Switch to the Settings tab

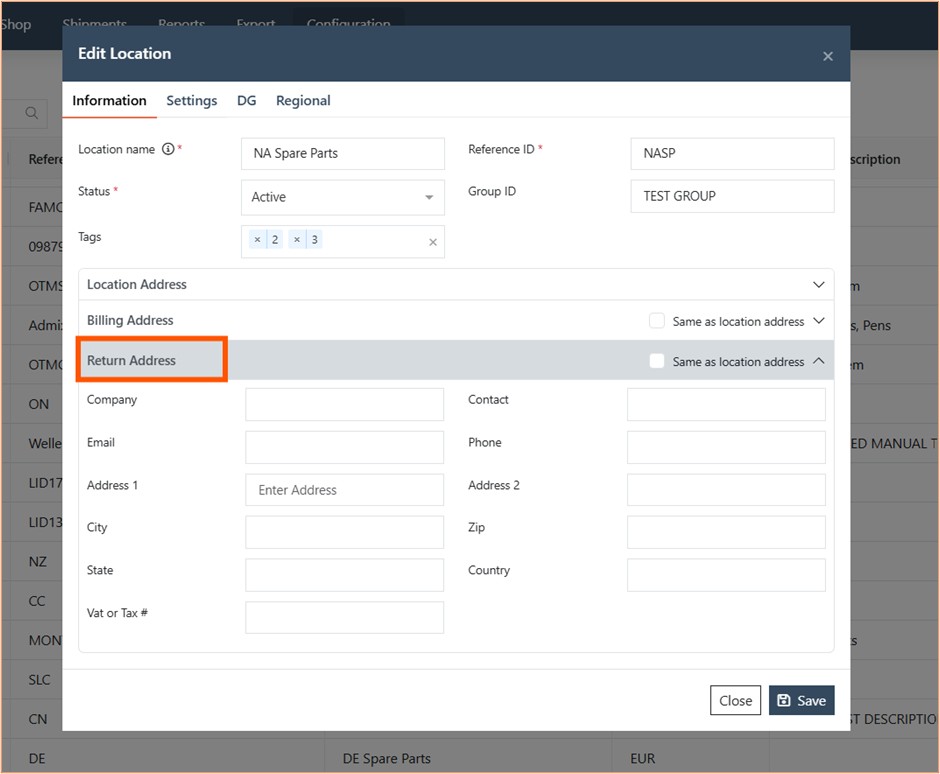pos(192,101)
